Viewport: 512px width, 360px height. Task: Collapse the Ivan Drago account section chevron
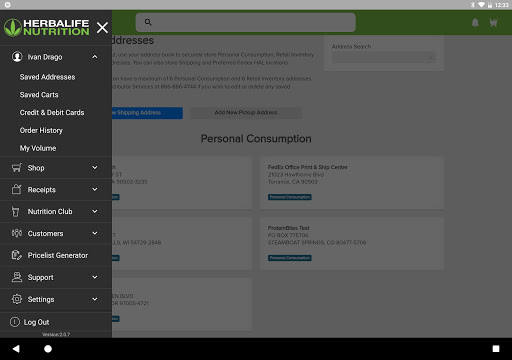coord(95,57)
